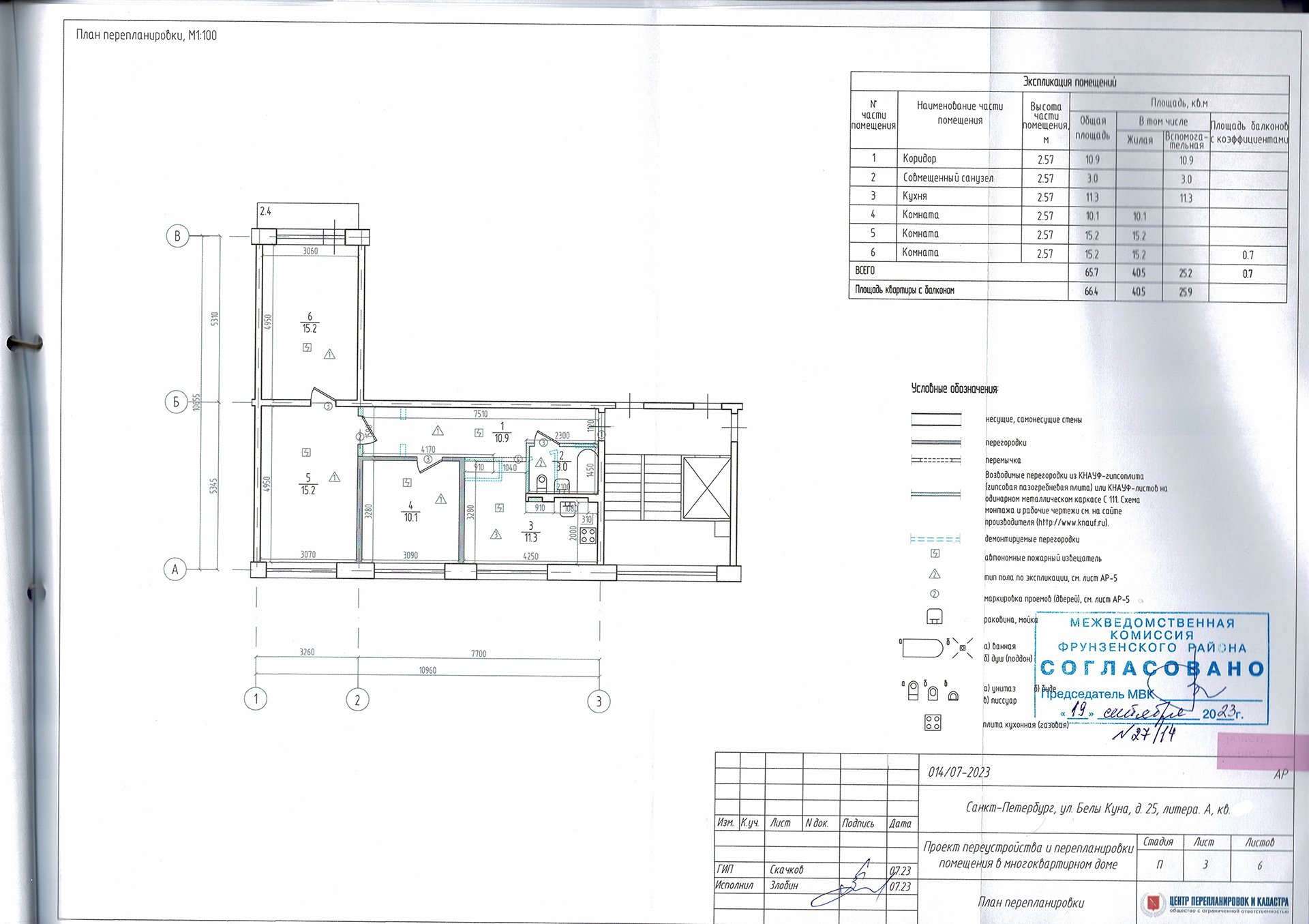Select axis marker circle number 3
This screenshot has width=1309, height=924.
pyautogui.click(x=599, y=701)
